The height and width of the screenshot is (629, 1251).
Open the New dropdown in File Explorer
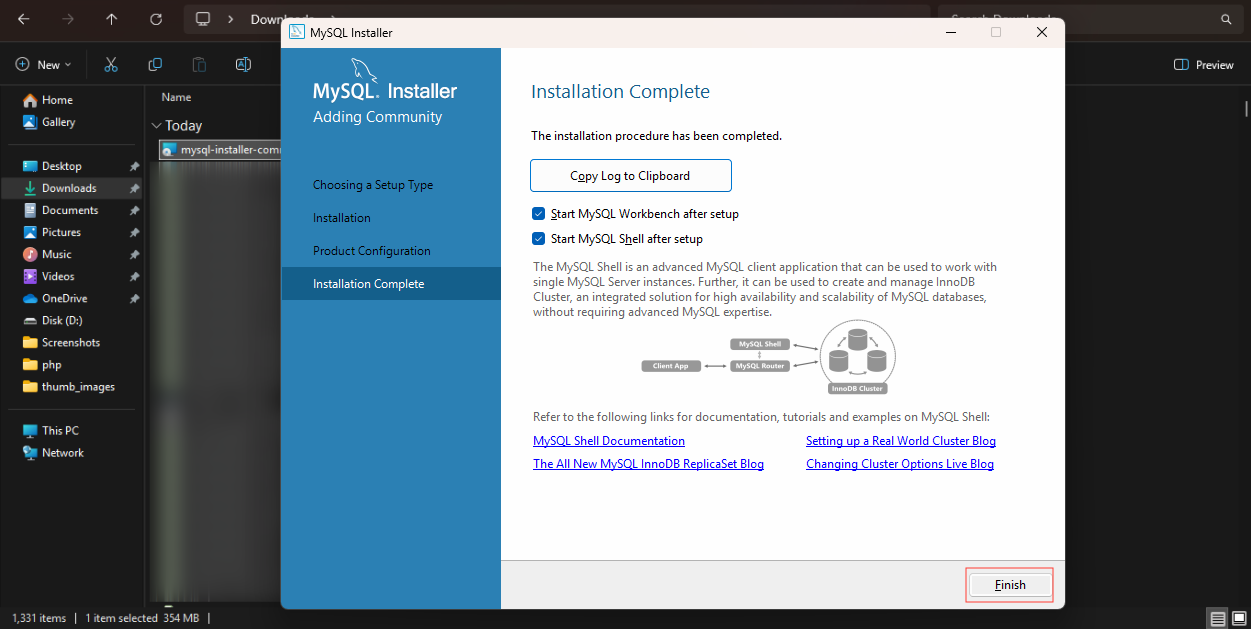coord(44,65)
